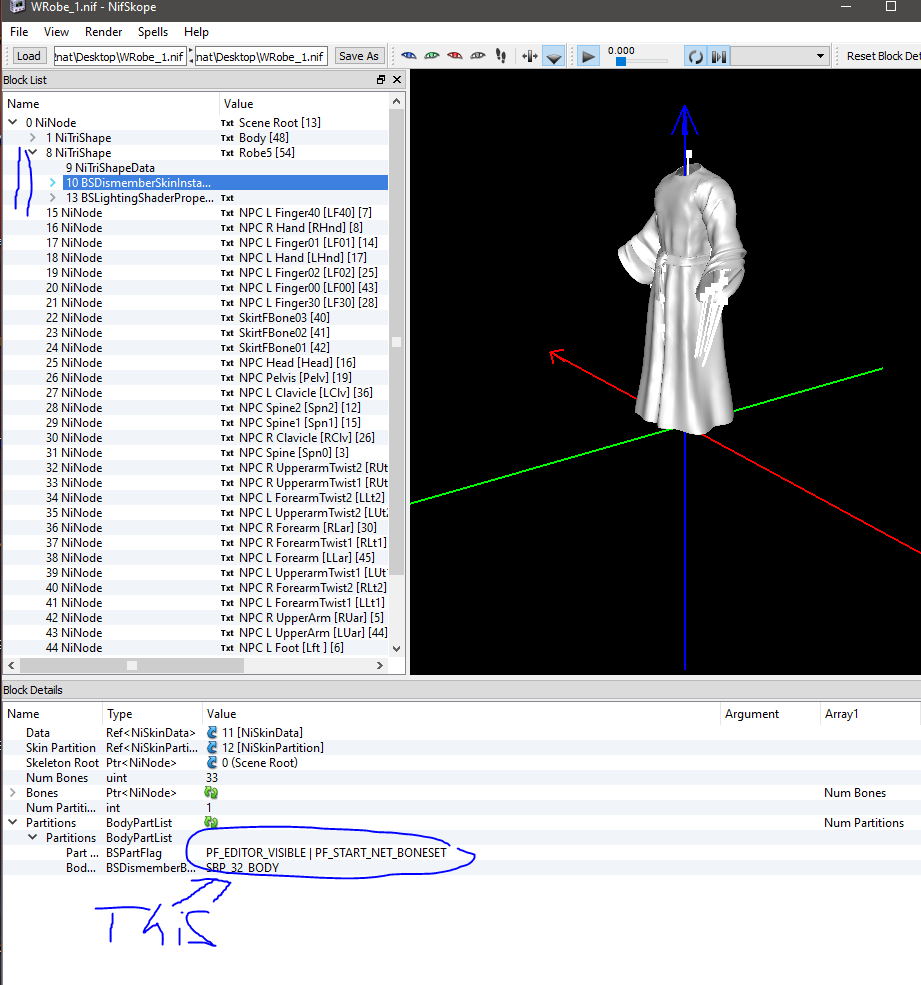Collapse the 8 NiTriShape node

[x=33, y=152]
